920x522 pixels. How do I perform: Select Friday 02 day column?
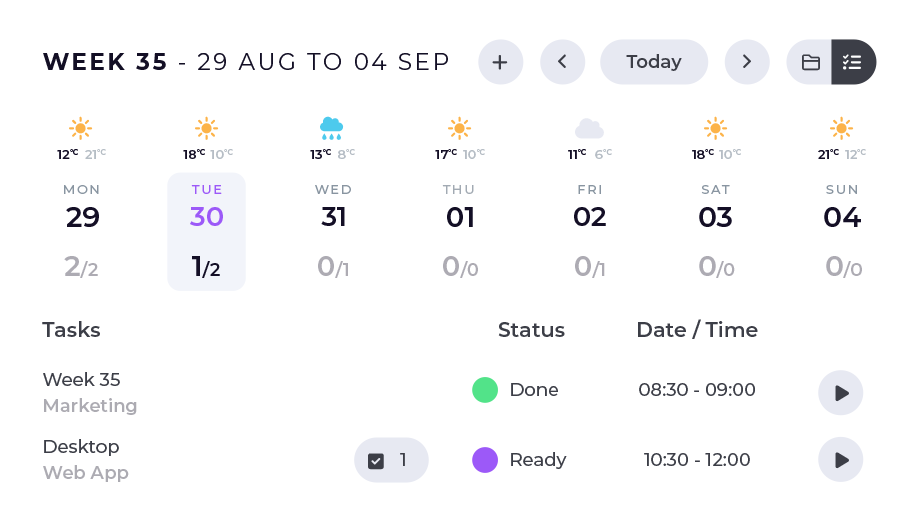pos(589,231)
